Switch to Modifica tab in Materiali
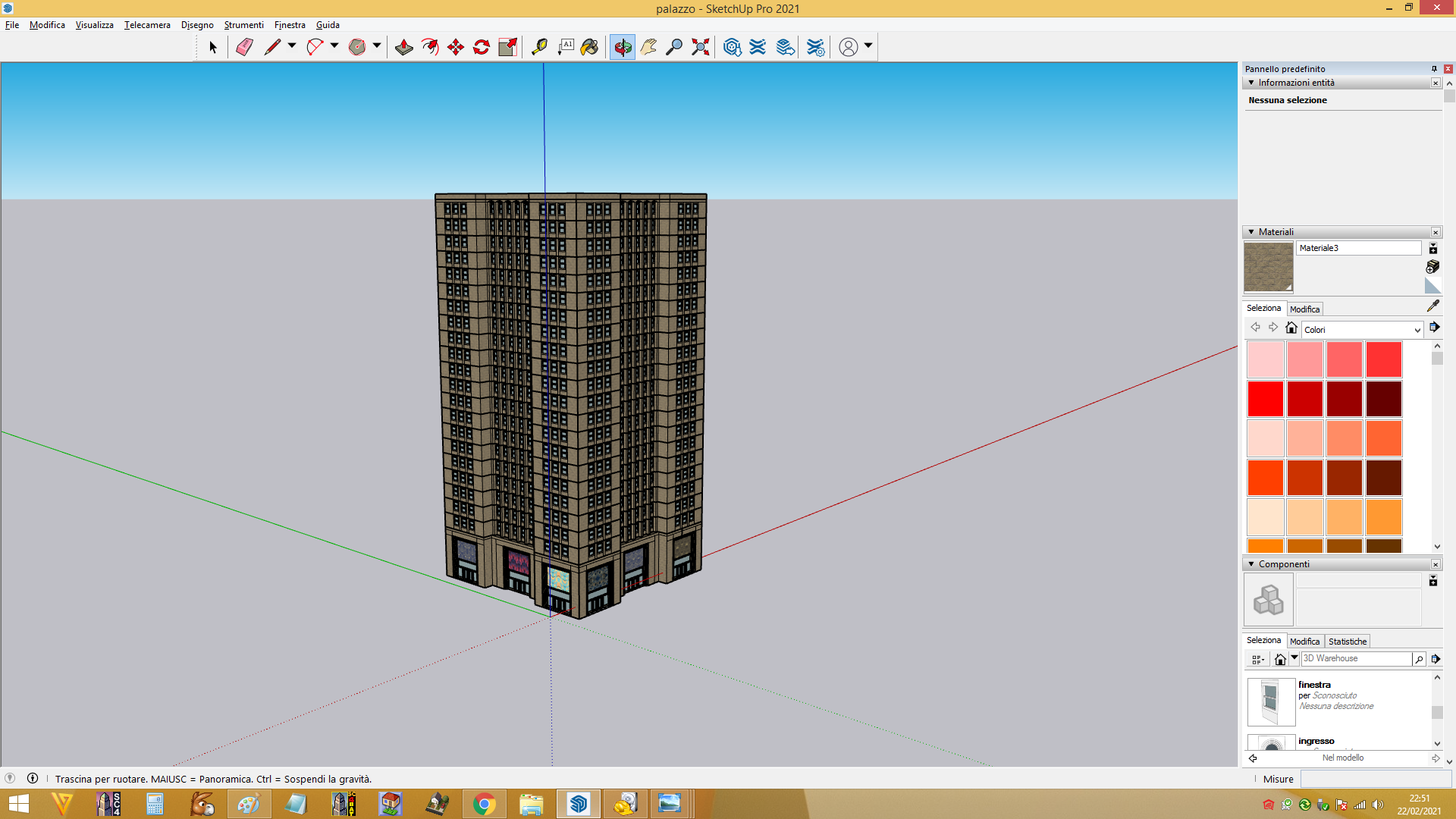The height and width of the screenshot is (819, 1456). coord(1304,309)
